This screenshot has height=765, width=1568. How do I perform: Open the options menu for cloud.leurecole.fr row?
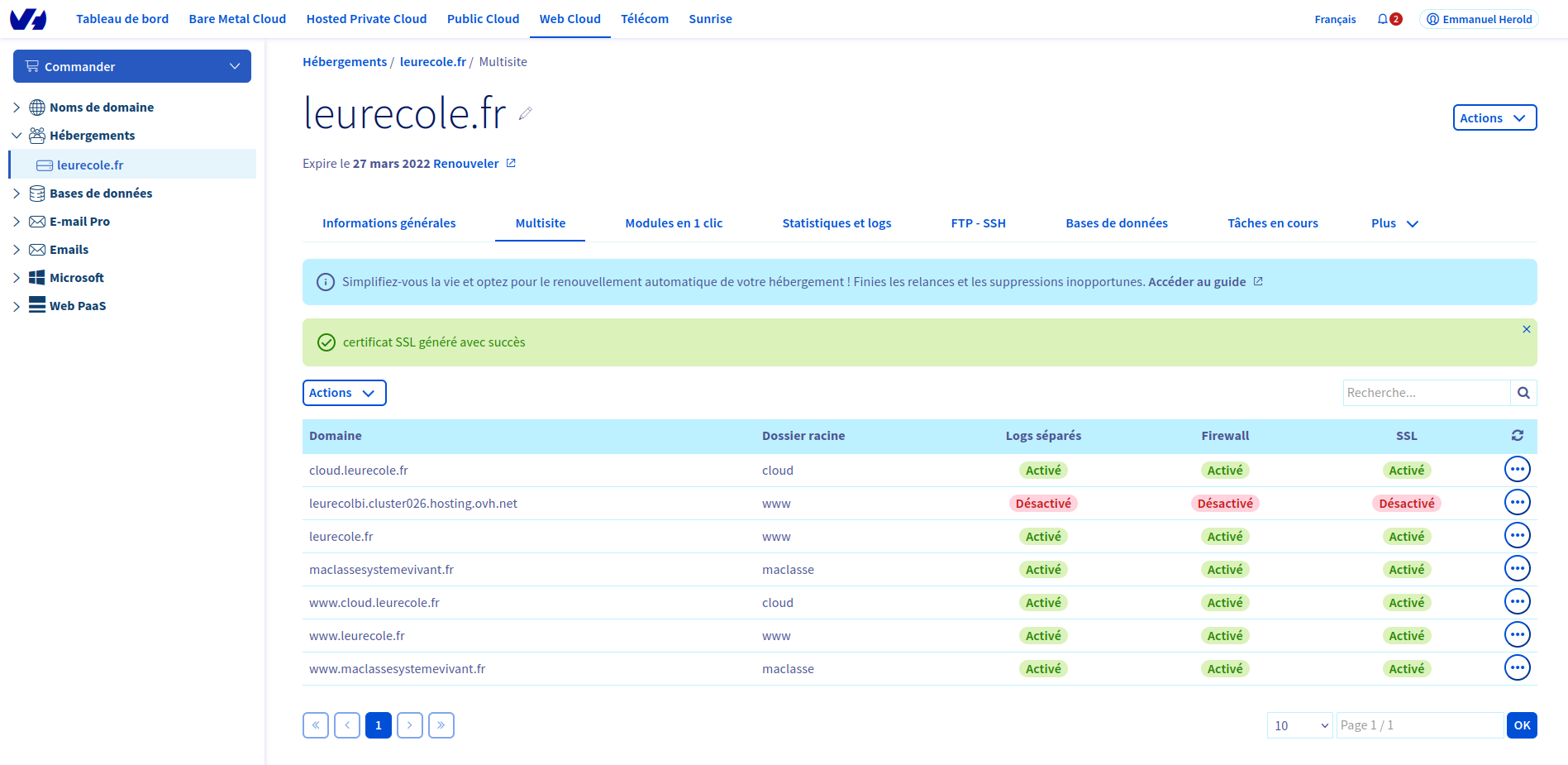pos(1517,470)
